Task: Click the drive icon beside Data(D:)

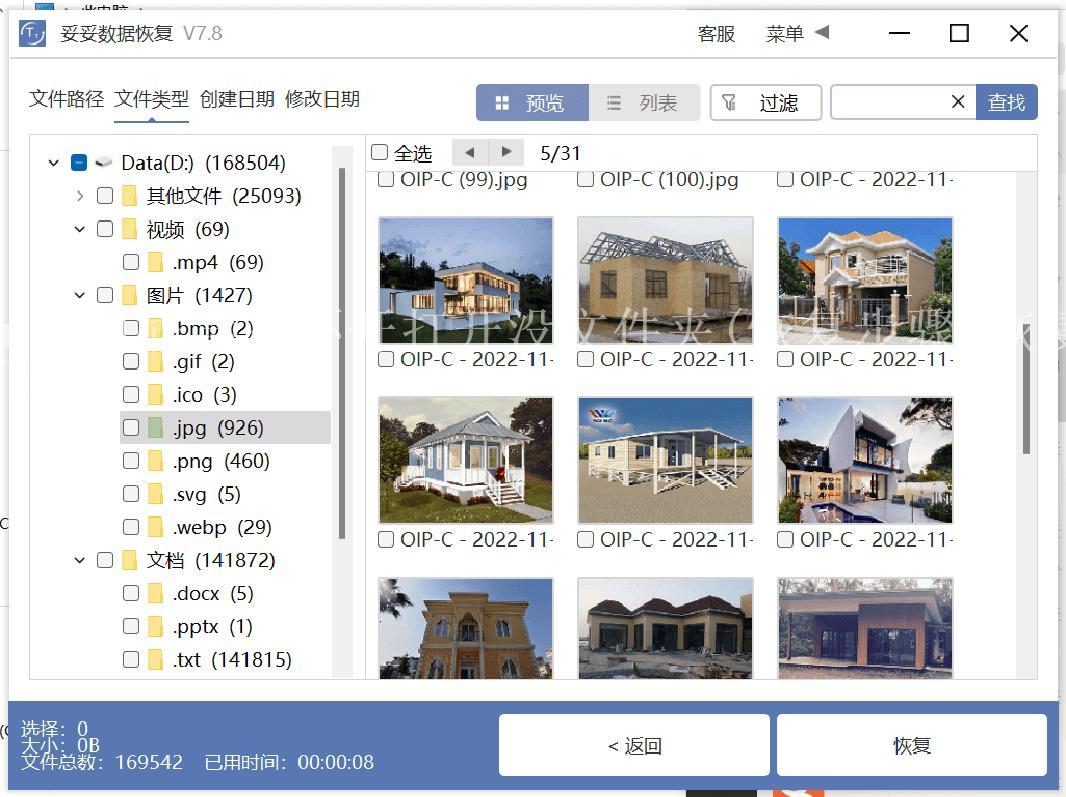Action: pyautogui.click(x=103, y=163)
